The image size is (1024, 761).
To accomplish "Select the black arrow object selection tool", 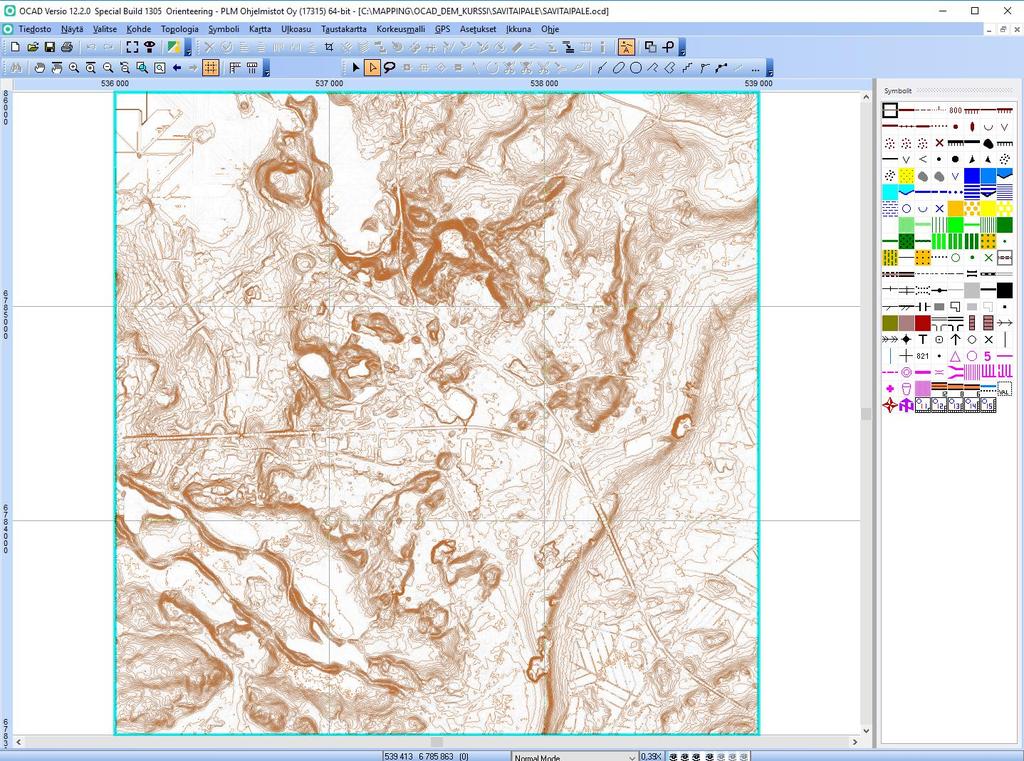I will (356, 67).
